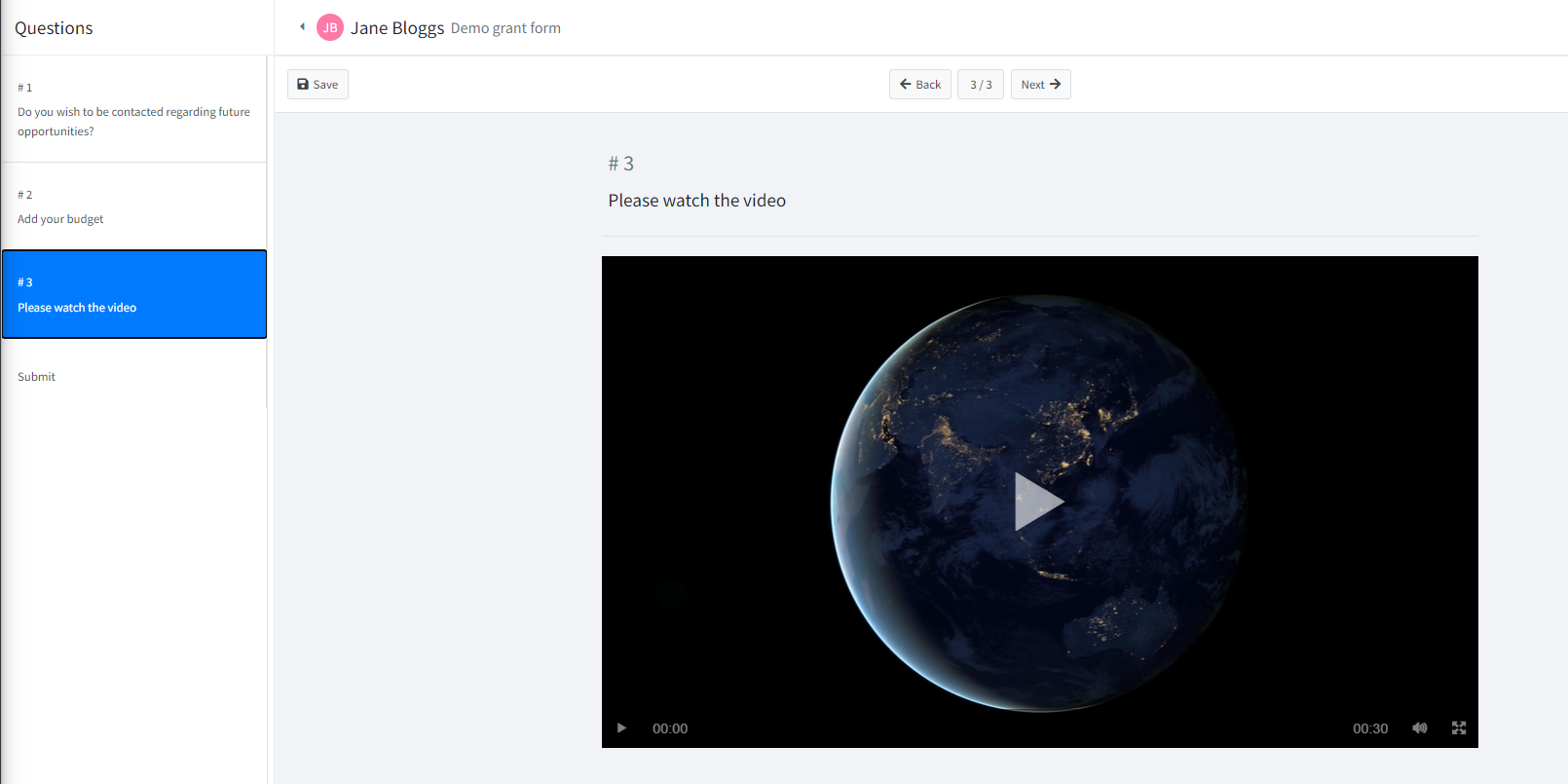This screenshot has height=784, width=1568.
Task: Click the Jane Bloggs name heading
Action: [397, 28]
